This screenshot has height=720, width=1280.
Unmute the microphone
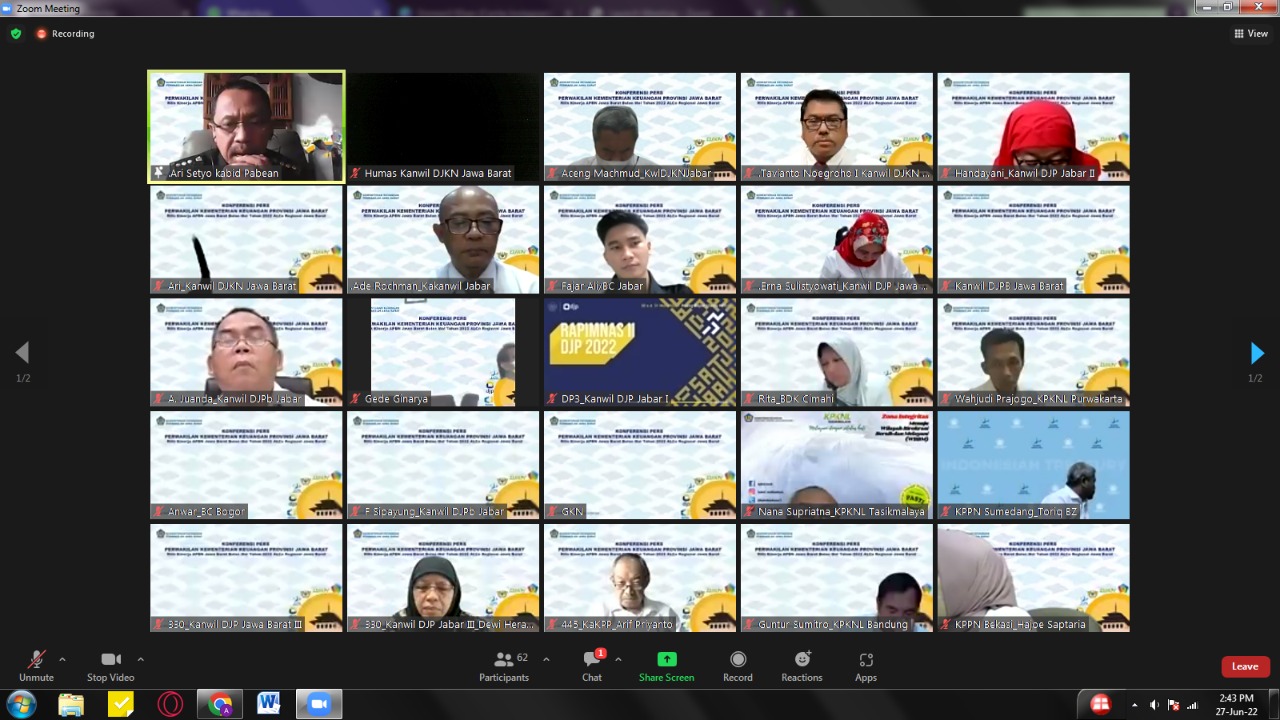click(x=36, y=666)
